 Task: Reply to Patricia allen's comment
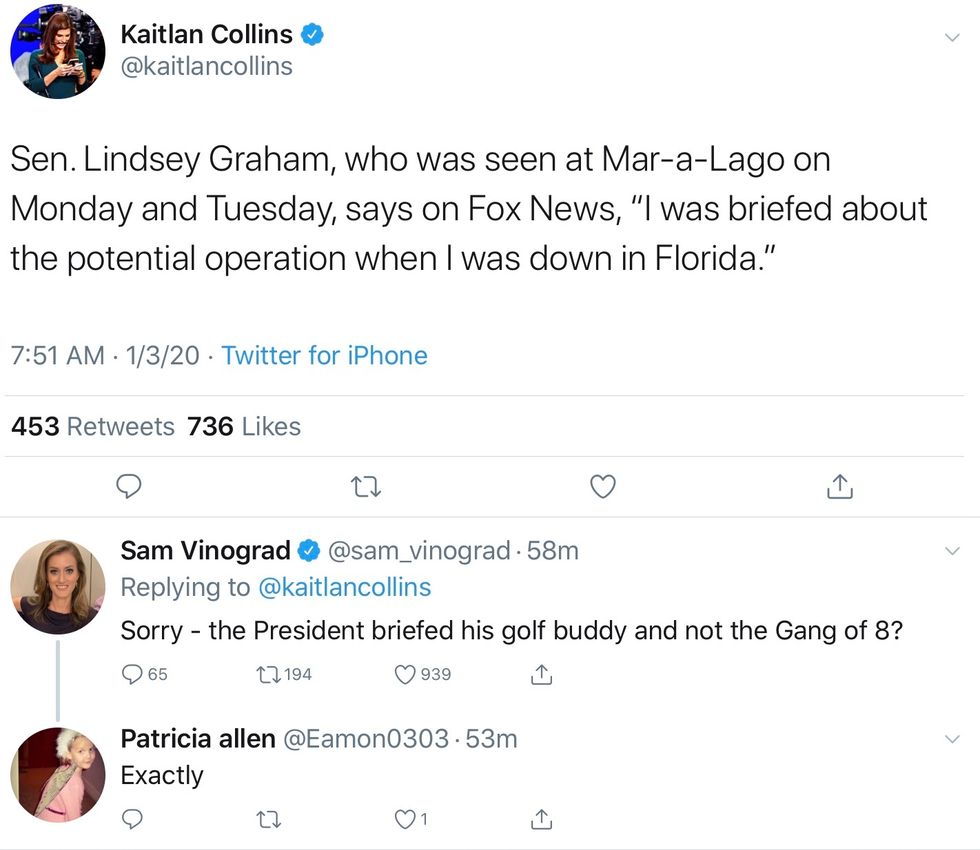[x=133, y=820]
